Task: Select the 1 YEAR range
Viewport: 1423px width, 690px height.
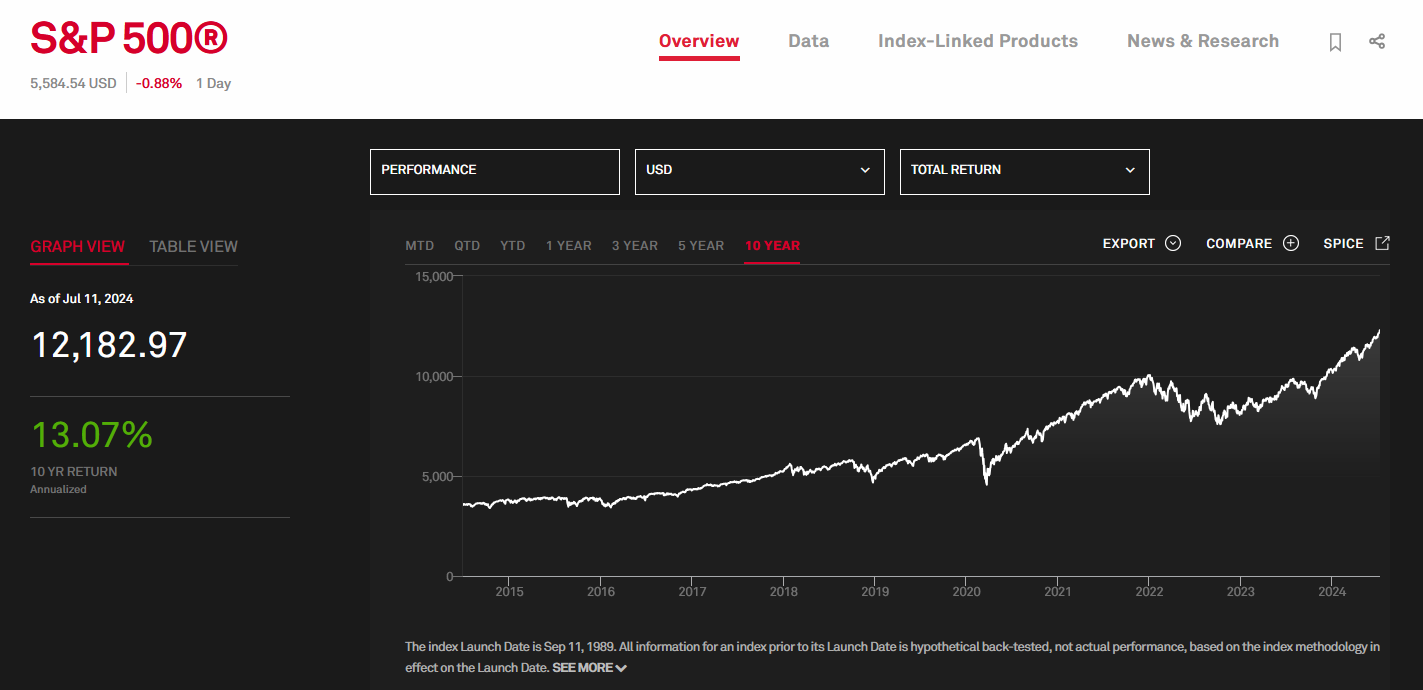Action: pyautogui.click(x=569, y=245)
